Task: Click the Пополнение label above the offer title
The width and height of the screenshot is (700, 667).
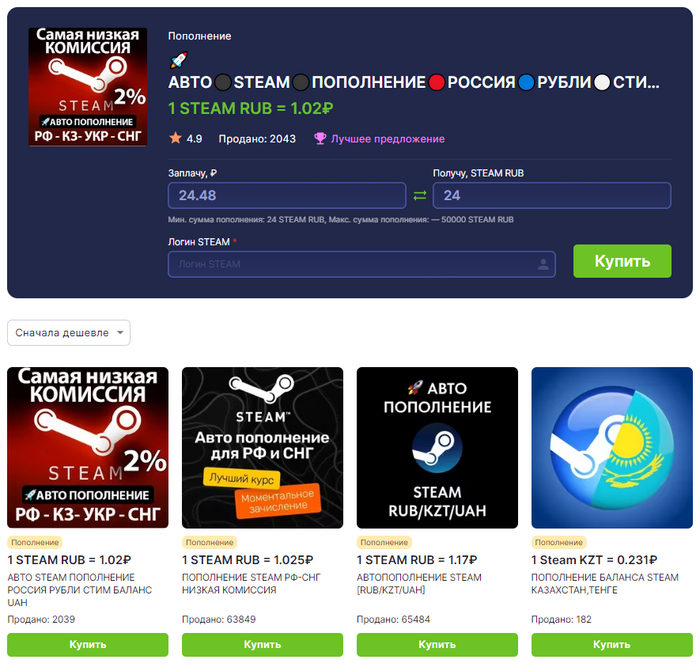Action: [x=200, y=36]
